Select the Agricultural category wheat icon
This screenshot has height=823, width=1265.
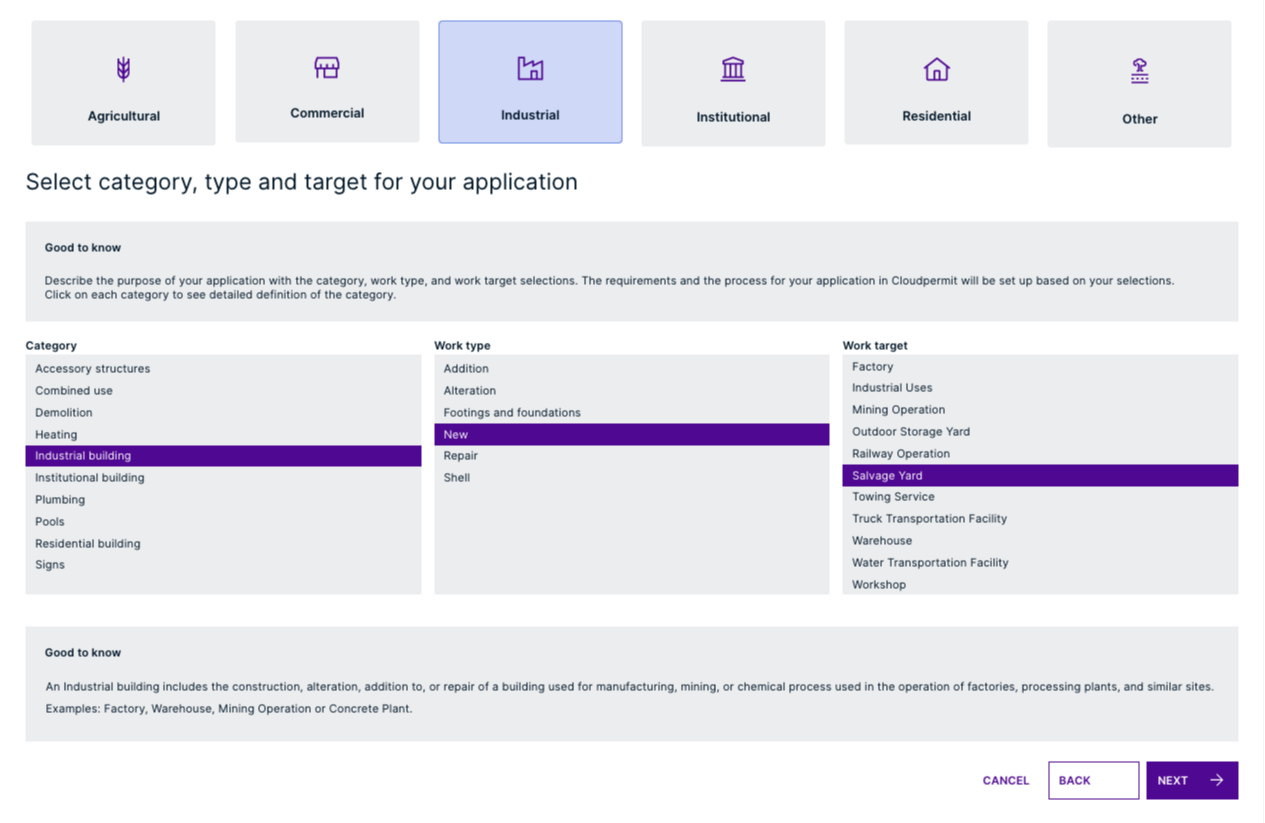123,67
